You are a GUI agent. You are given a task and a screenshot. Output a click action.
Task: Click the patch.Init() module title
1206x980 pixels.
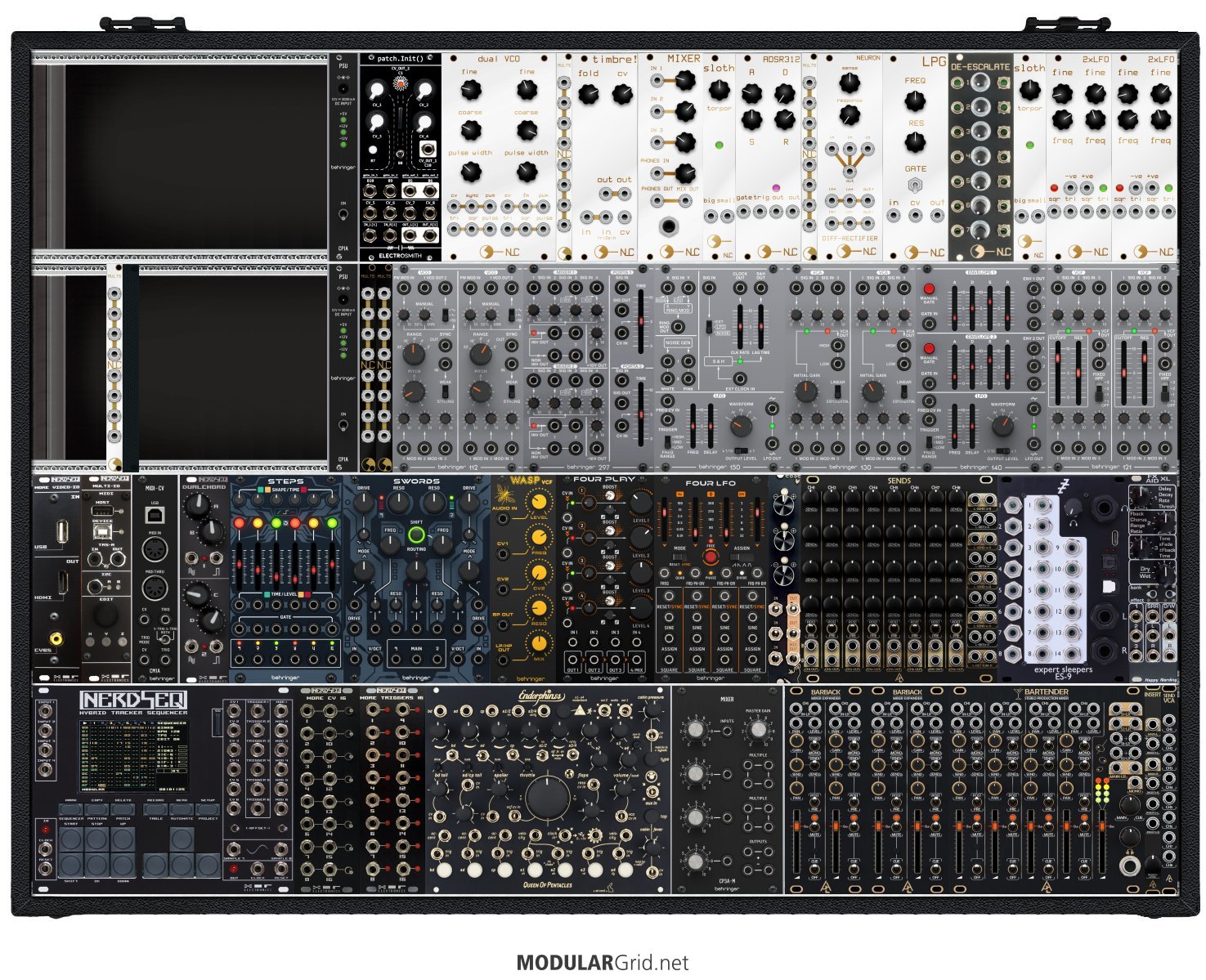(x=401, y=59)
